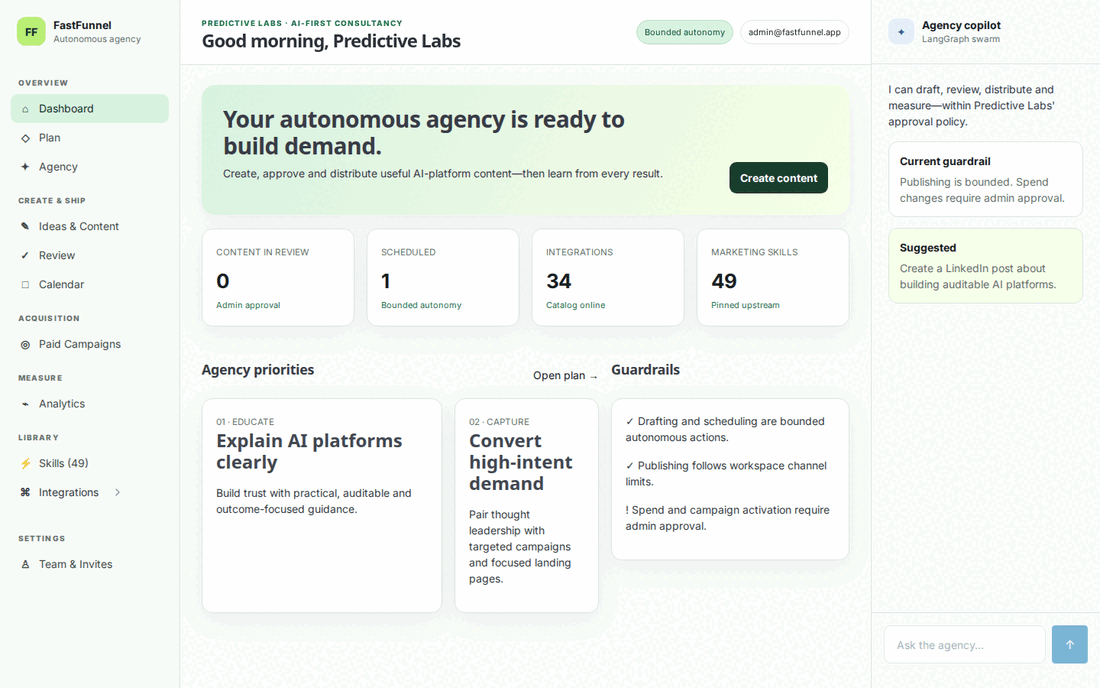
Task: Click the Dashboard home icon
Action: 25,109
